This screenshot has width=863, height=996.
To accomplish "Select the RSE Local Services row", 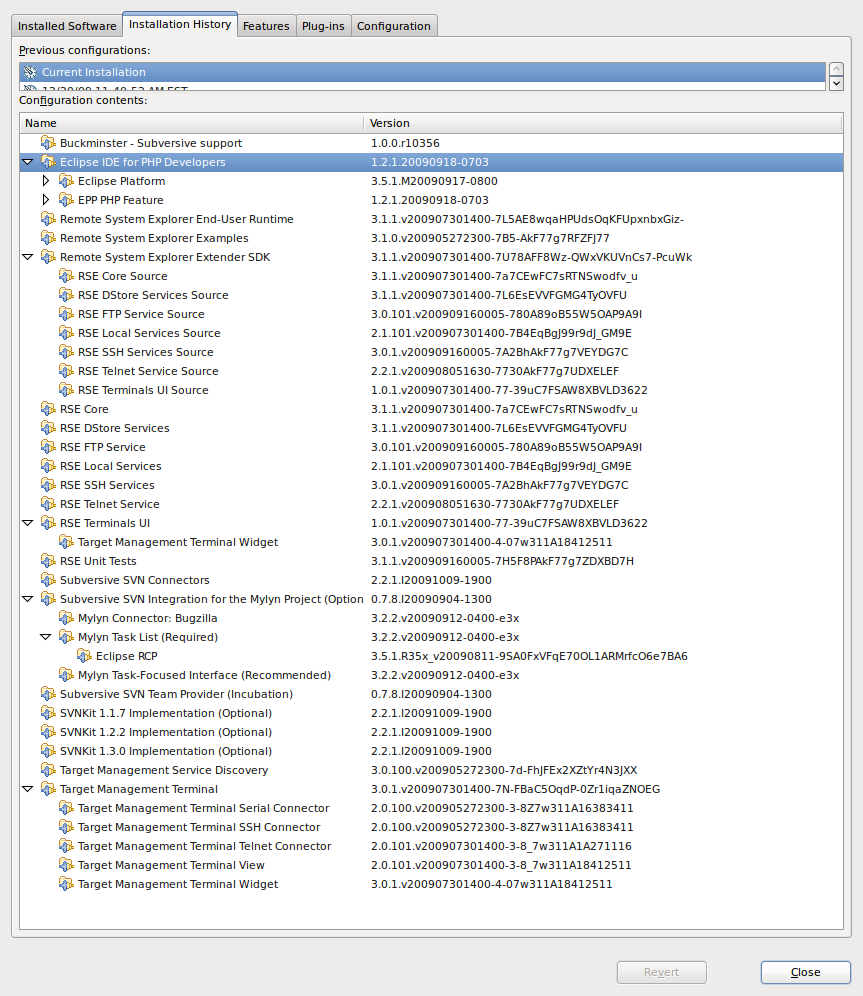I will tap(431, 466).
